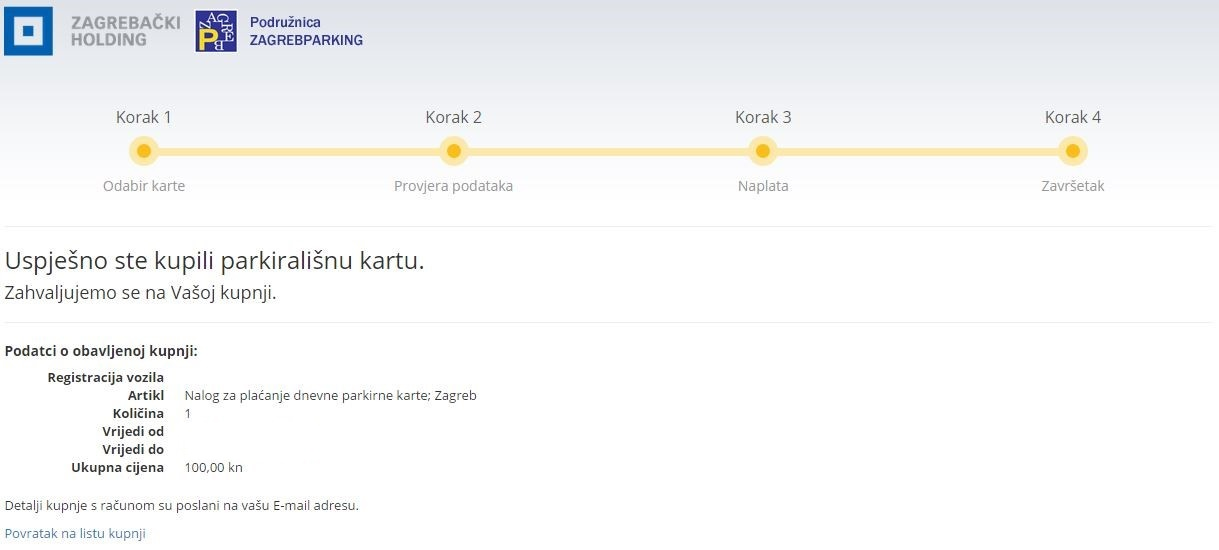Select the Naplata step label
The height and width of the screenshot is (550, 1219).
tap(763, 186)
